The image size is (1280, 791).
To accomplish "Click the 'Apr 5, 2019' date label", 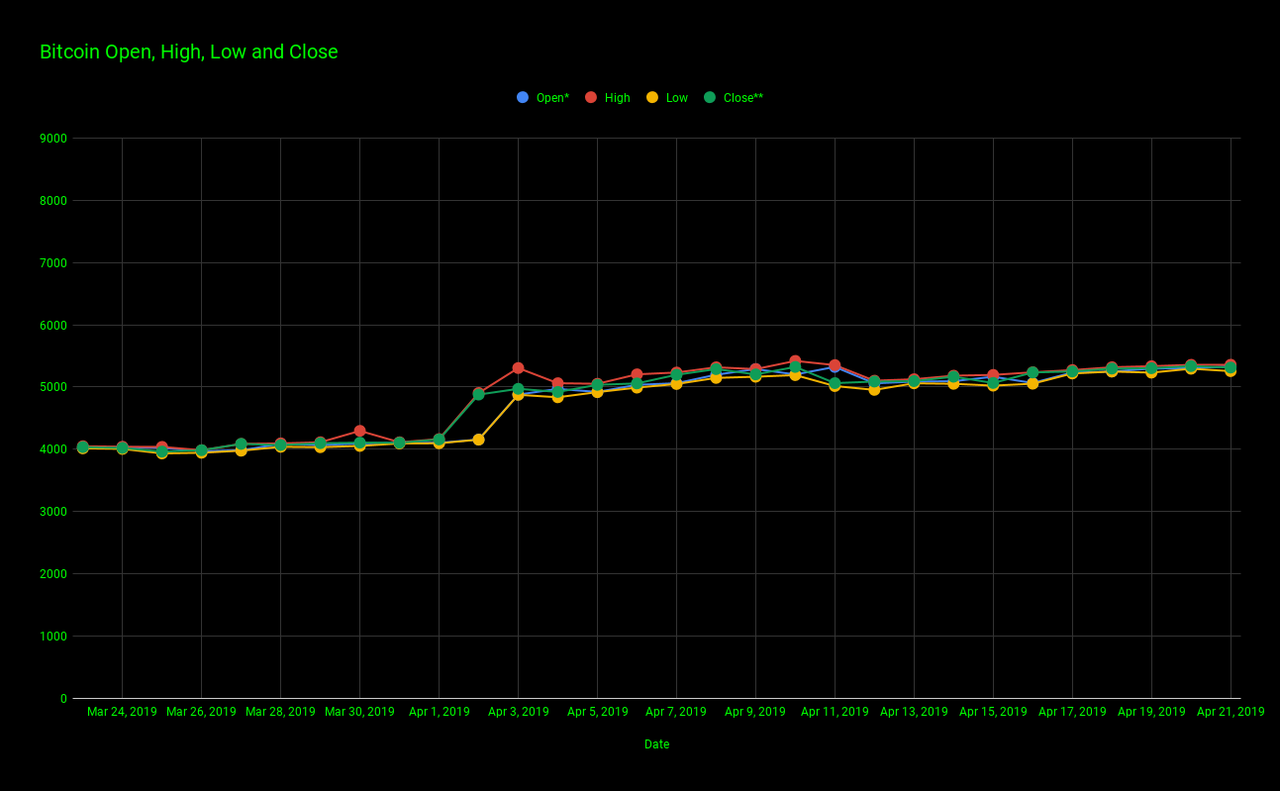I will (598, 712).
